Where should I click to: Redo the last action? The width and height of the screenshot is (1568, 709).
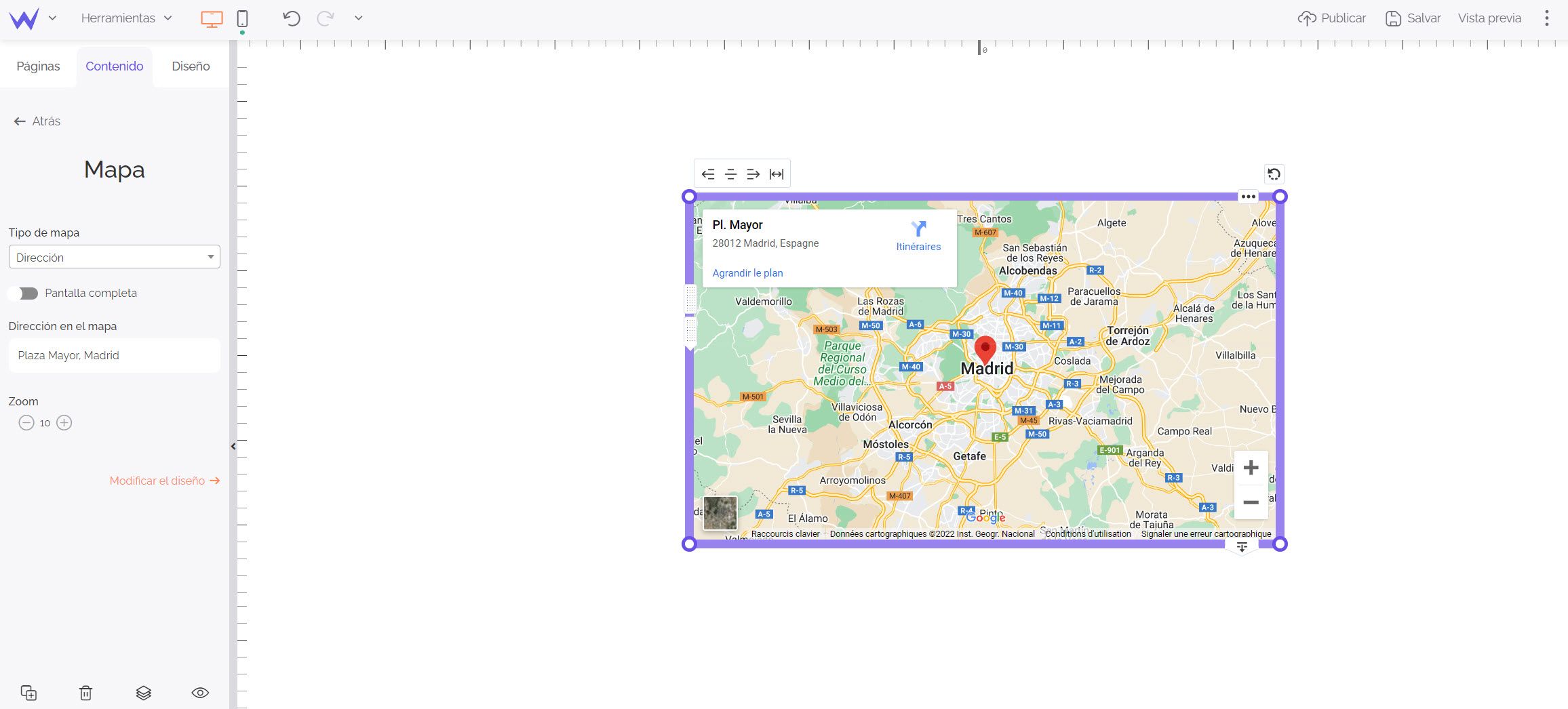pyautogui.click(x=326, y=18)
